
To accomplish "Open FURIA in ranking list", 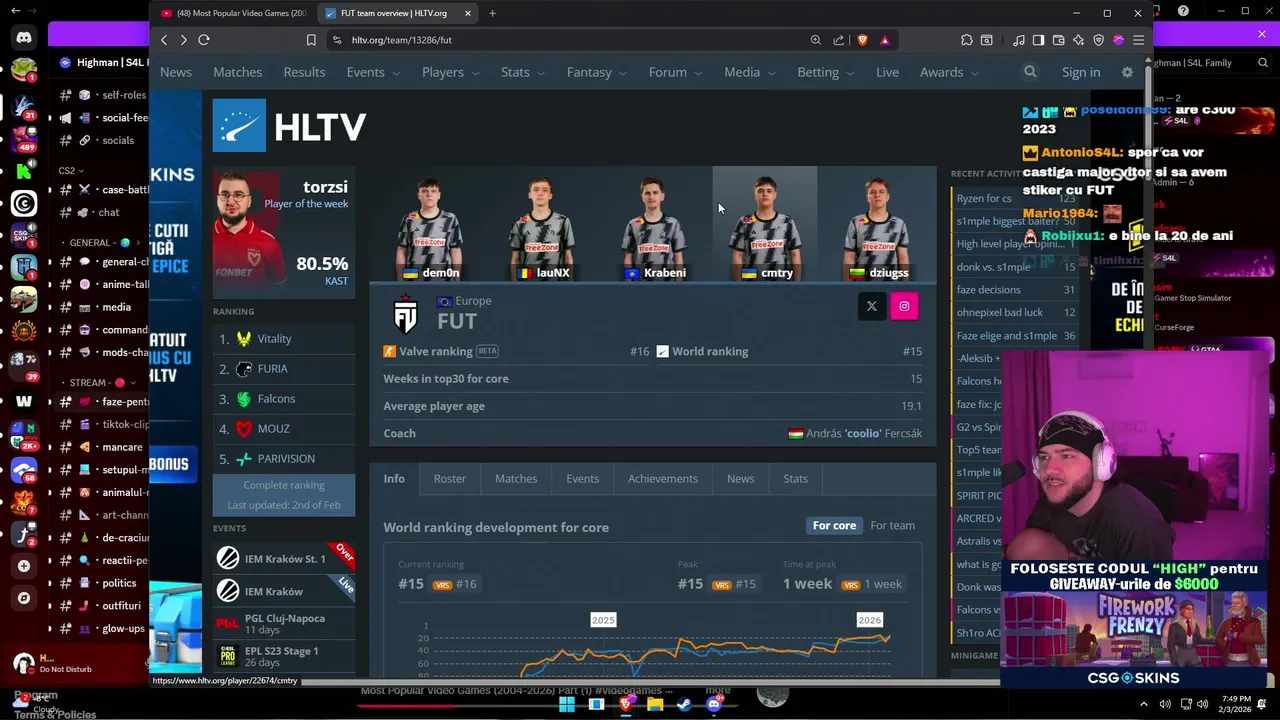I will point(272,369).
